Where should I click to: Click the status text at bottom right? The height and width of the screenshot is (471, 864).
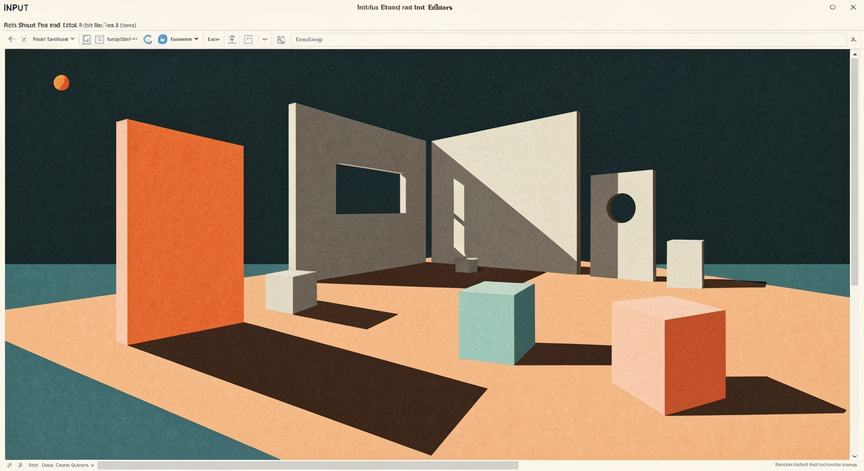pyautogui.click(x=816, y=465)
